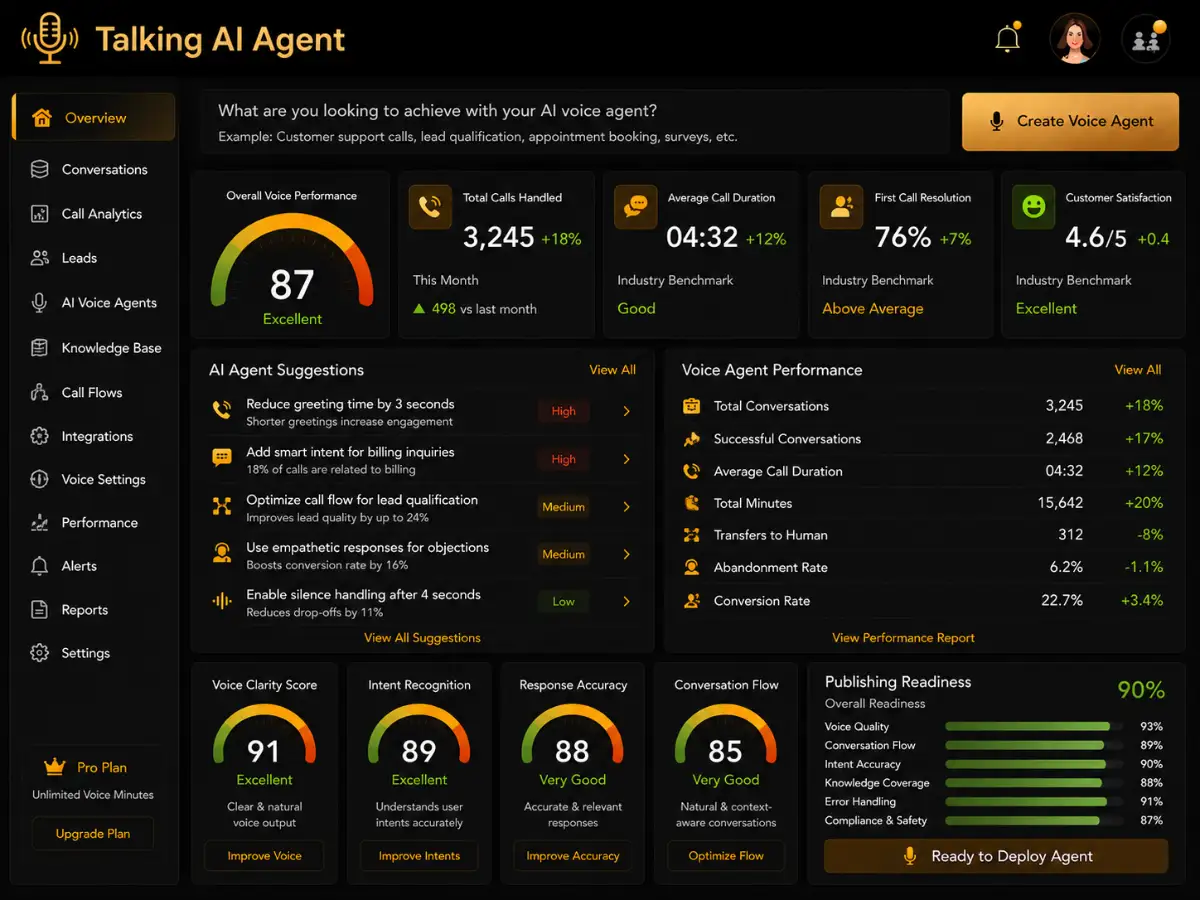The image size is (1200, 900).
Task: Click the View Performance Report link
Action: point(903,638)
